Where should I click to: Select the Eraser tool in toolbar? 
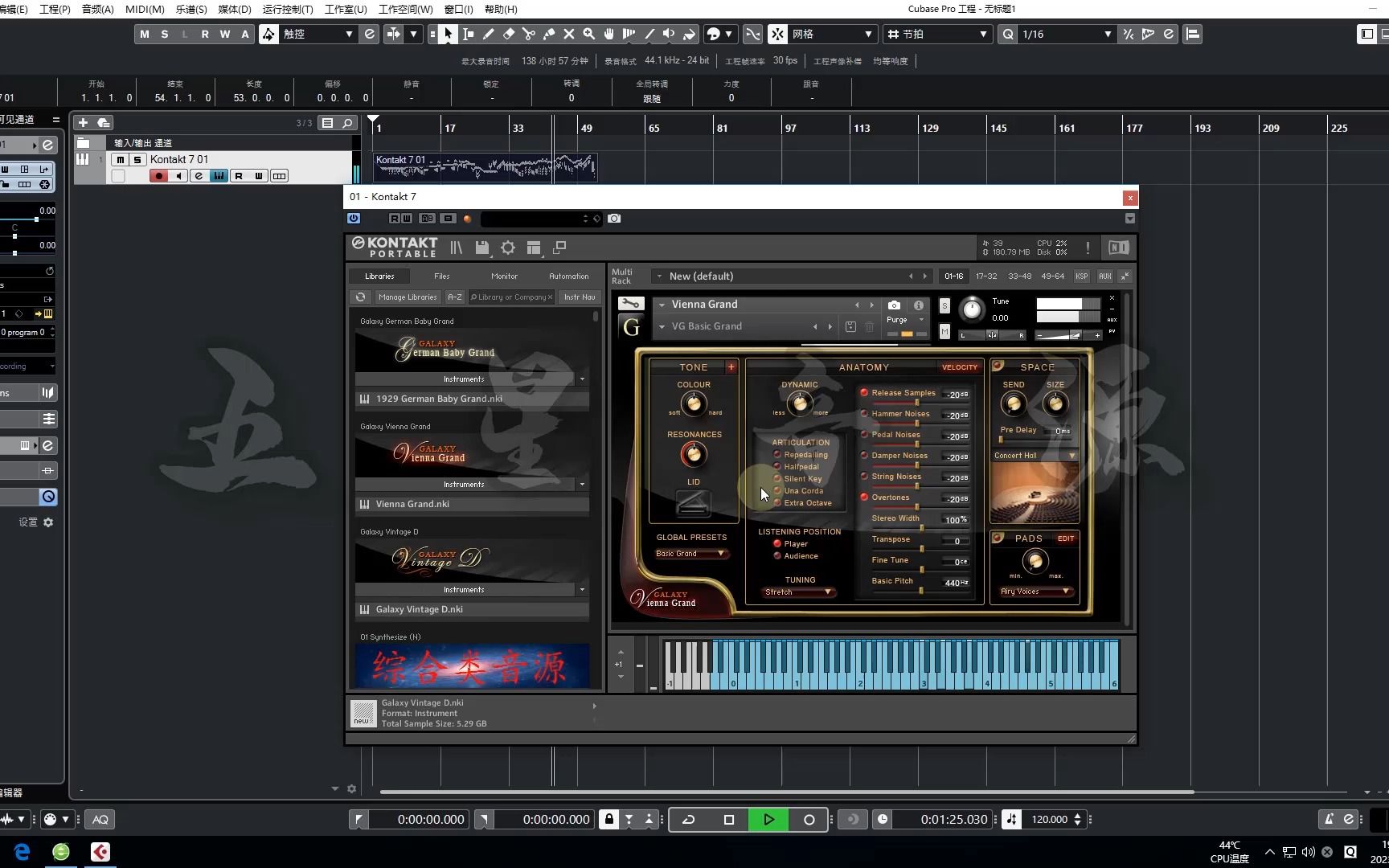(508, 34)
